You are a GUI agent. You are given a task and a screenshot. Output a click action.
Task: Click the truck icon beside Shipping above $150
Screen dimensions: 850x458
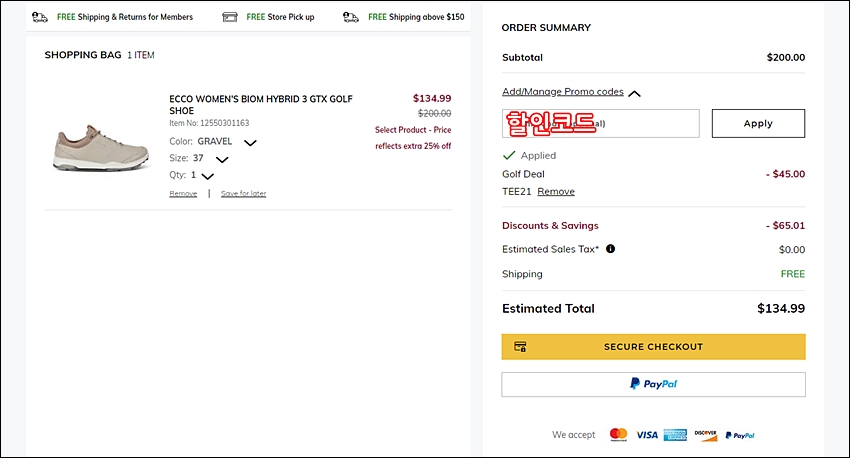click(x=351, y=17)
